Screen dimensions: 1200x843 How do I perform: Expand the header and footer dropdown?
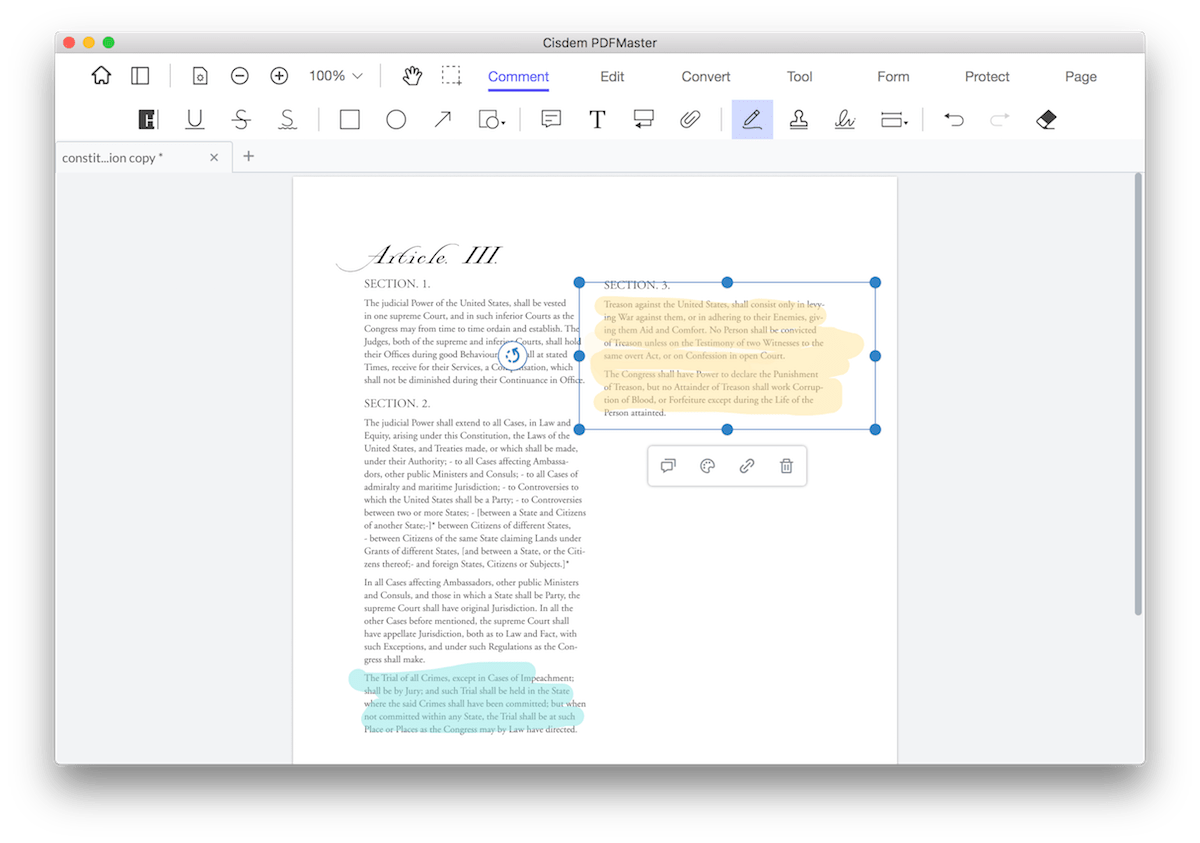coord(905,124)
